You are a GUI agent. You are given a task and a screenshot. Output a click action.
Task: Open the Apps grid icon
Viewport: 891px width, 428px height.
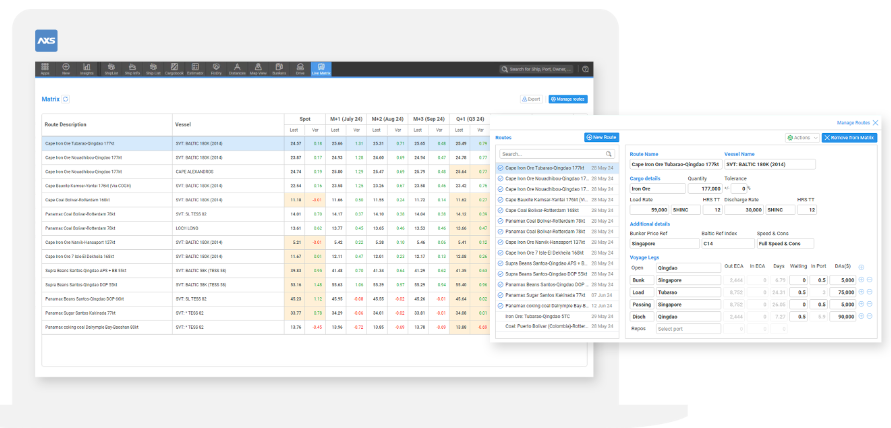coord(45,69)
